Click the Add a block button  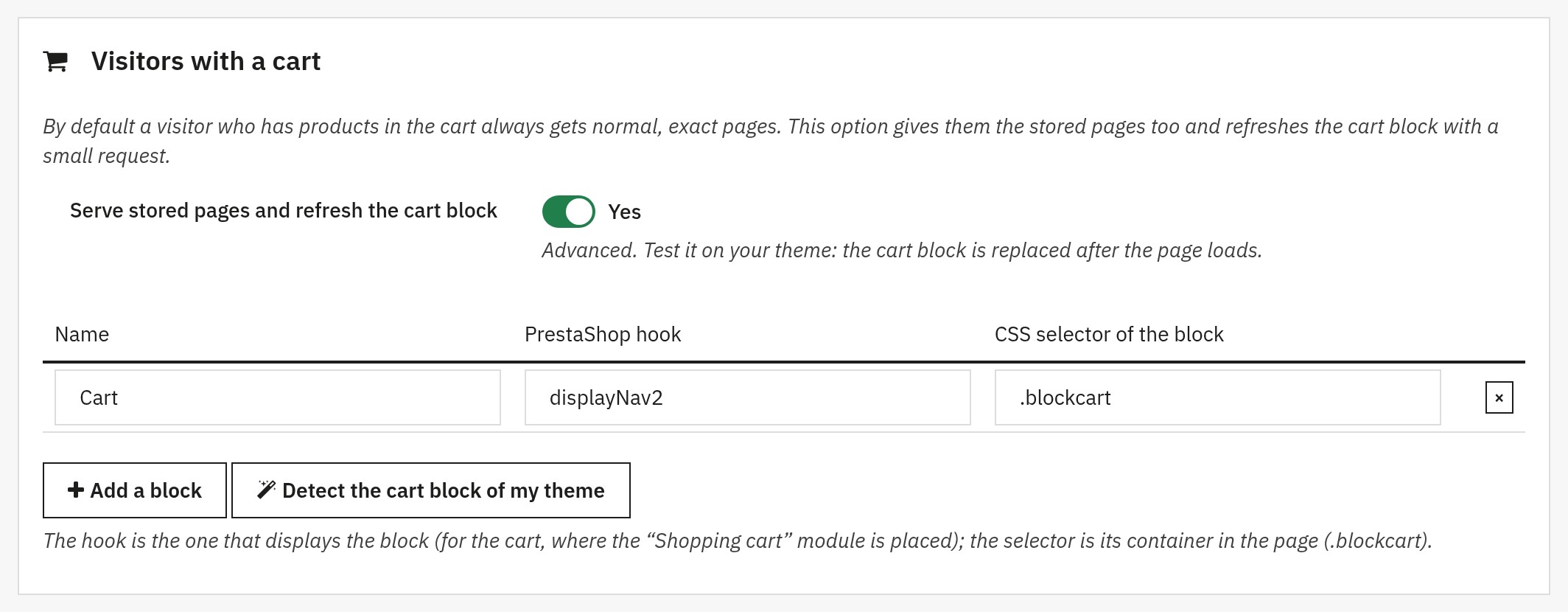click(x=135, y=490)
